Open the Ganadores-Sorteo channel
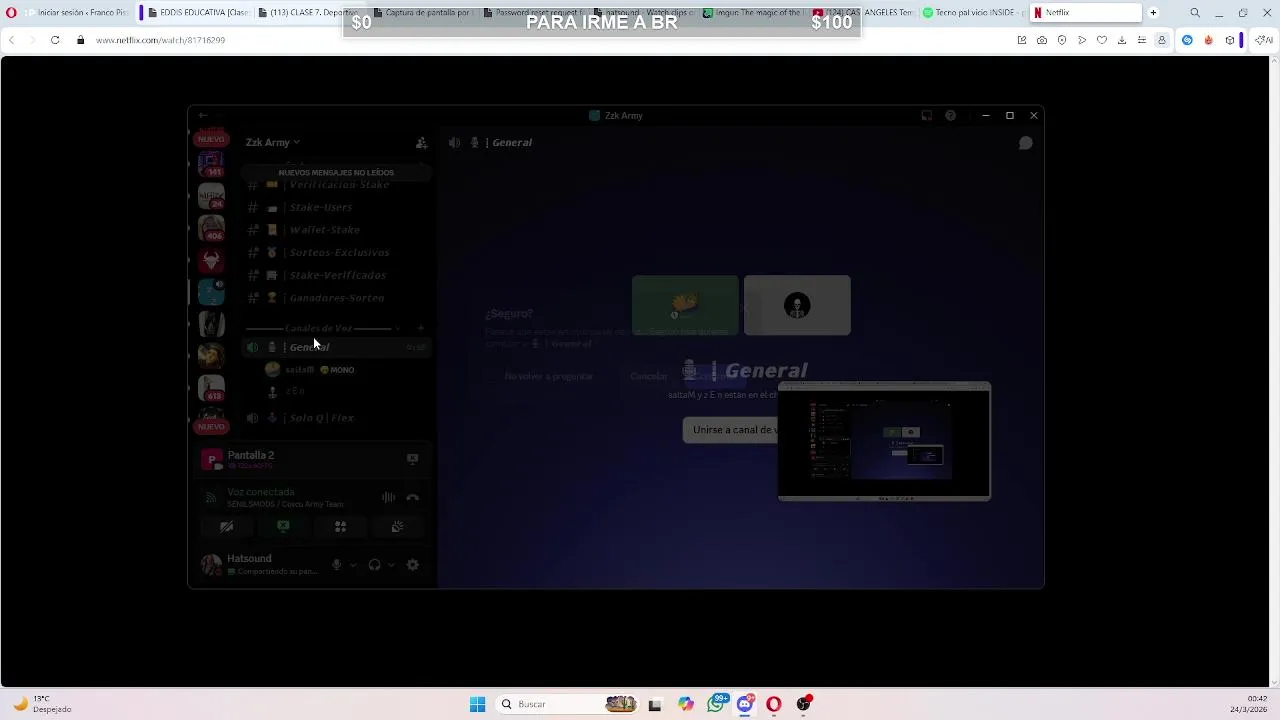Viewport: 1280px width, 720px height. 338,298
